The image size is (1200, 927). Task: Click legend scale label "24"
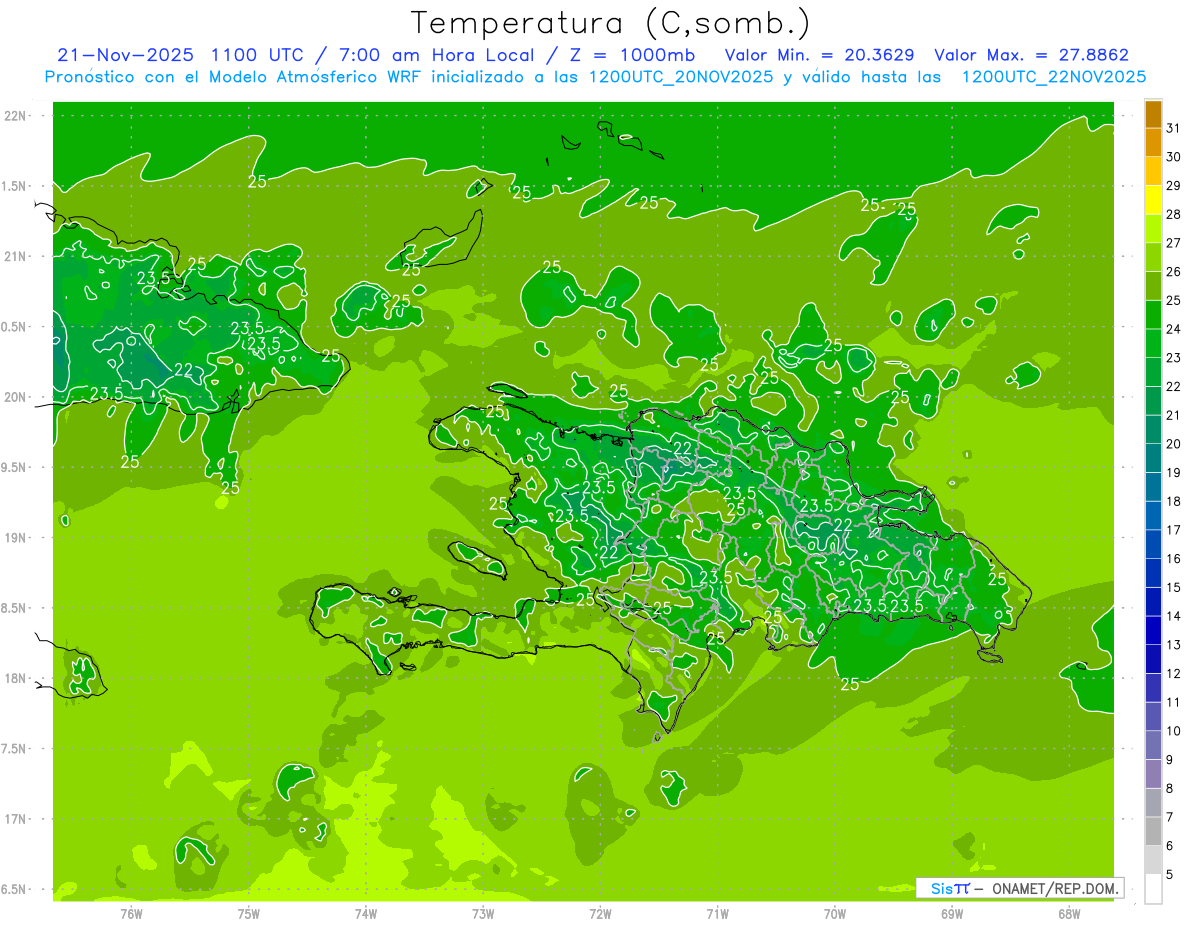click(1174, 329)
